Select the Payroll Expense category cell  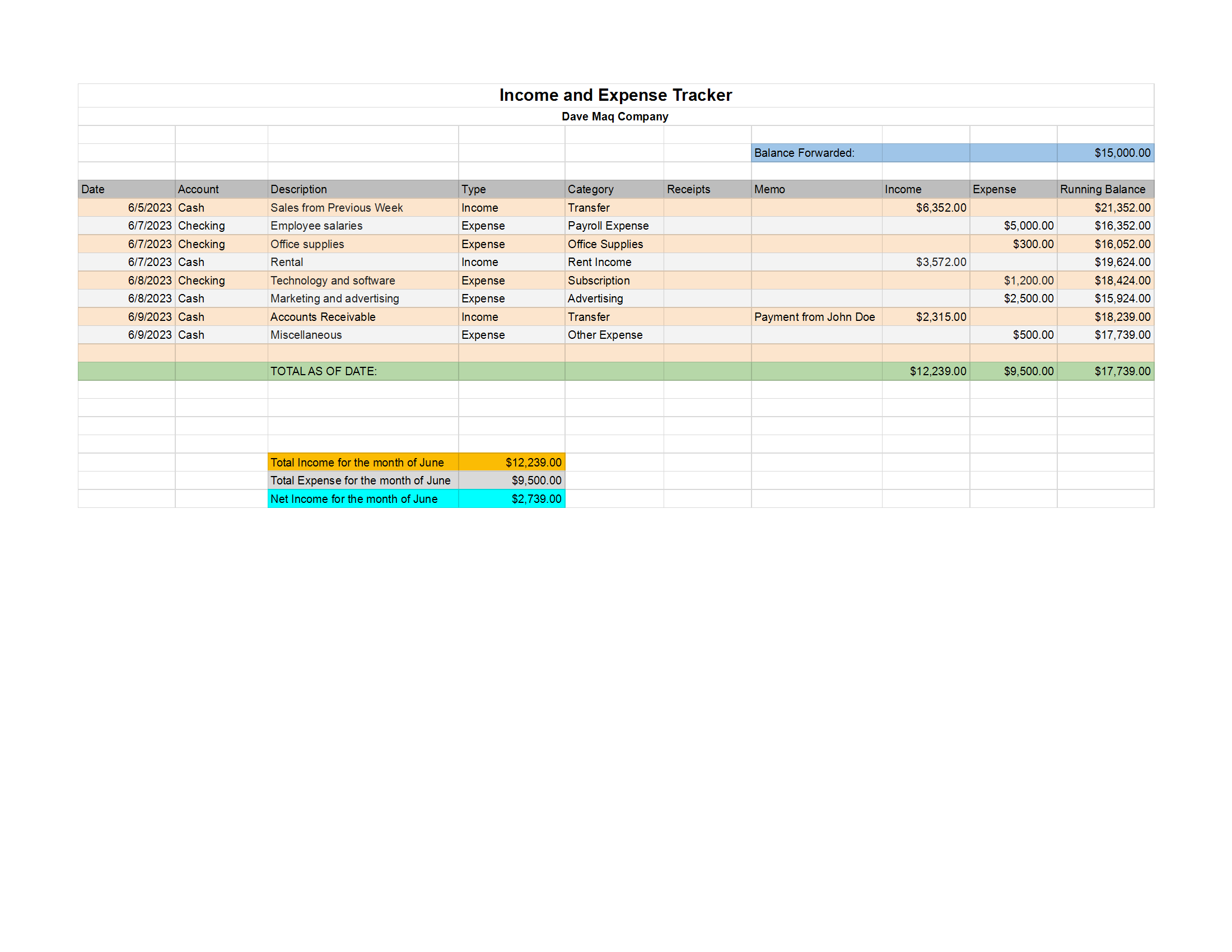pyautogui.click(x=608, y=226)
